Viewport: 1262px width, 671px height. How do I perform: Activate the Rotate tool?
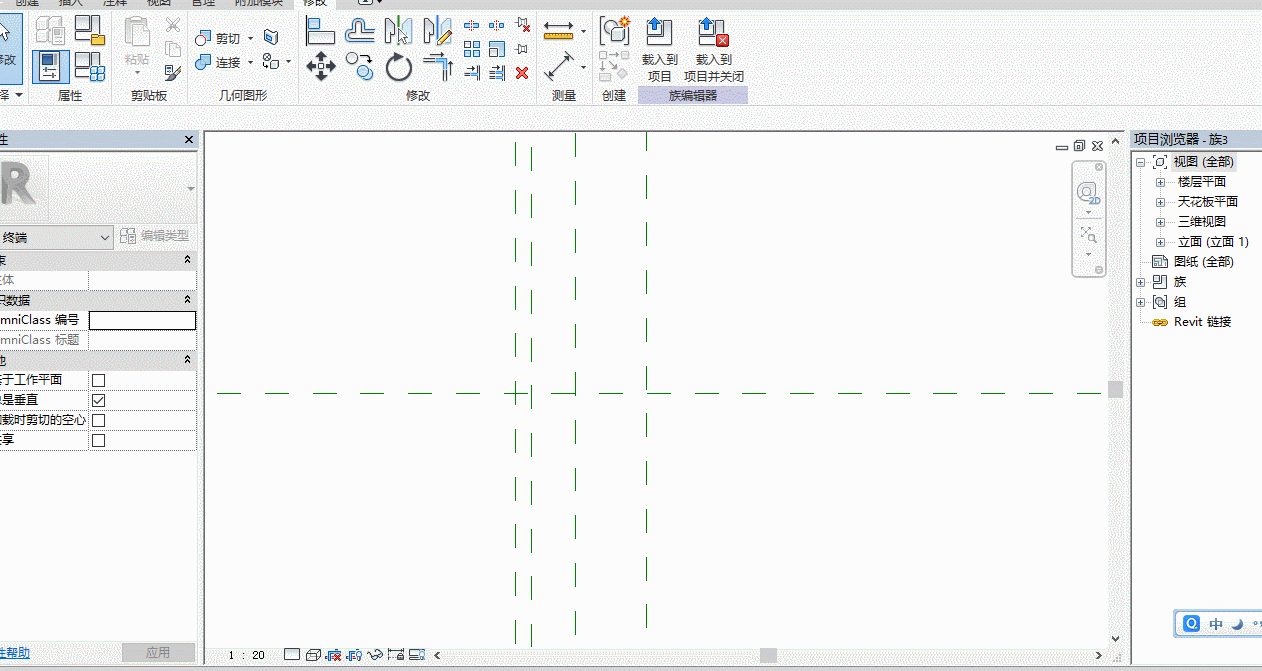399,68
